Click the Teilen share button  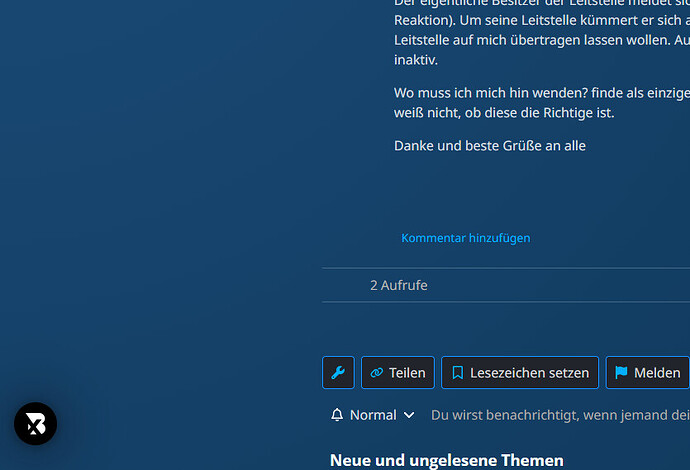pyautogui.click(x=397, y=372)
